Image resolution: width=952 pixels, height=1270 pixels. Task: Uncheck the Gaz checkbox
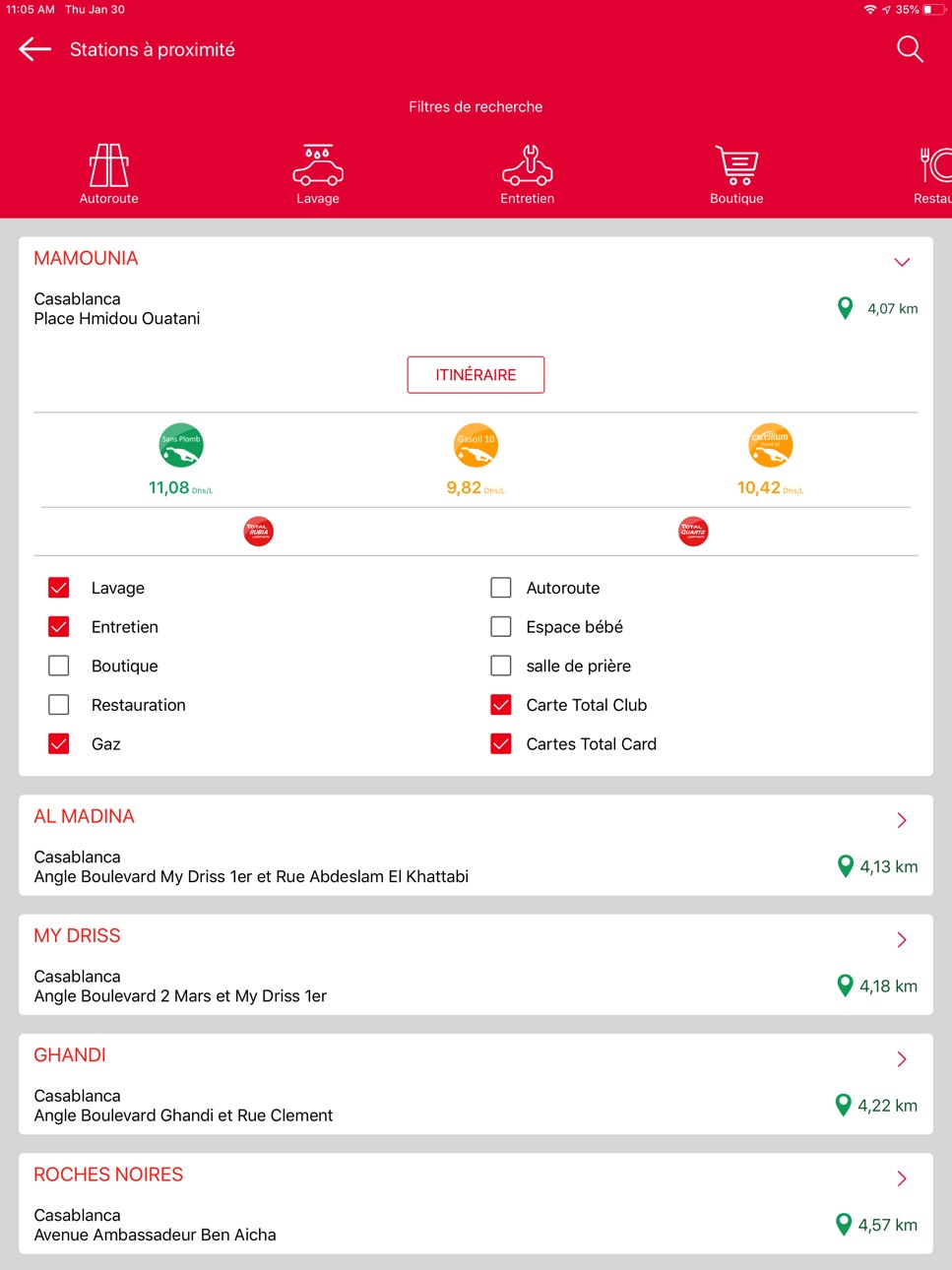click(59, 744)
